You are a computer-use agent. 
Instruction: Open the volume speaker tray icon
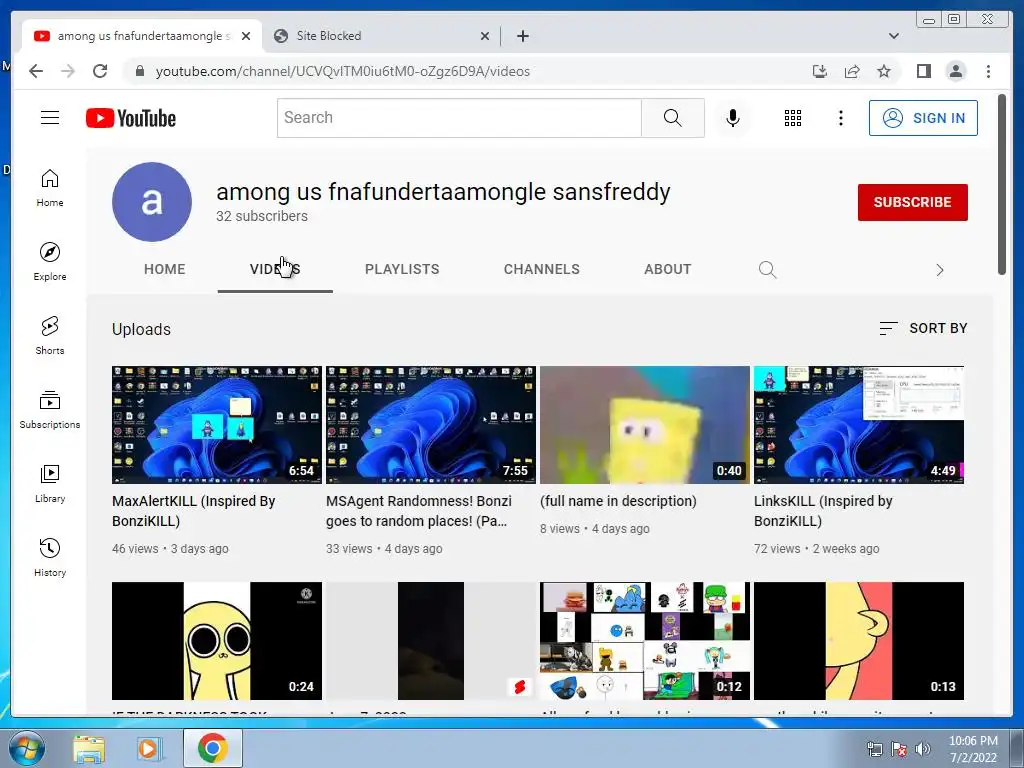[x=922, y=749]
